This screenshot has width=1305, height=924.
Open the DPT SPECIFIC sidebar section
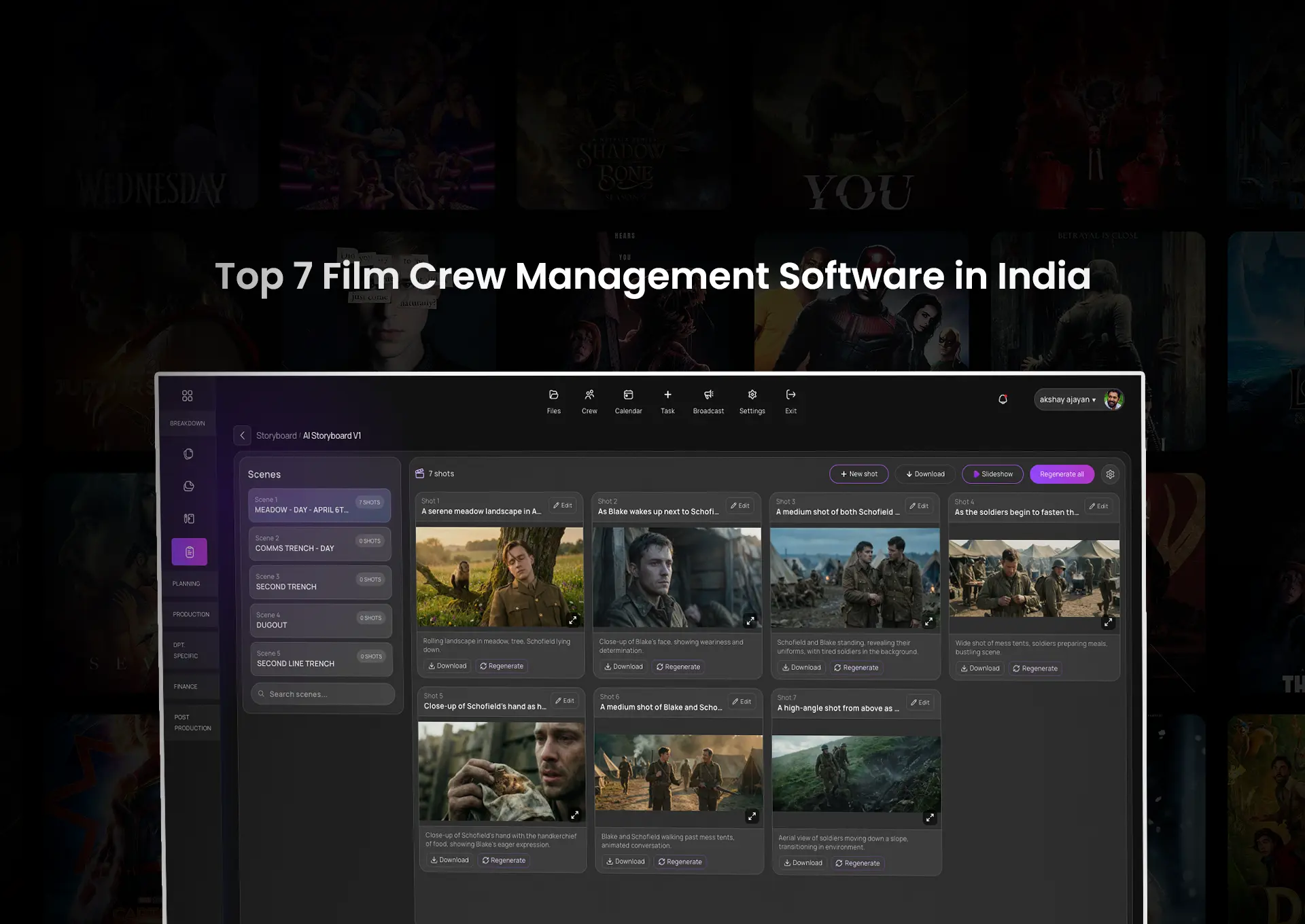186,650
